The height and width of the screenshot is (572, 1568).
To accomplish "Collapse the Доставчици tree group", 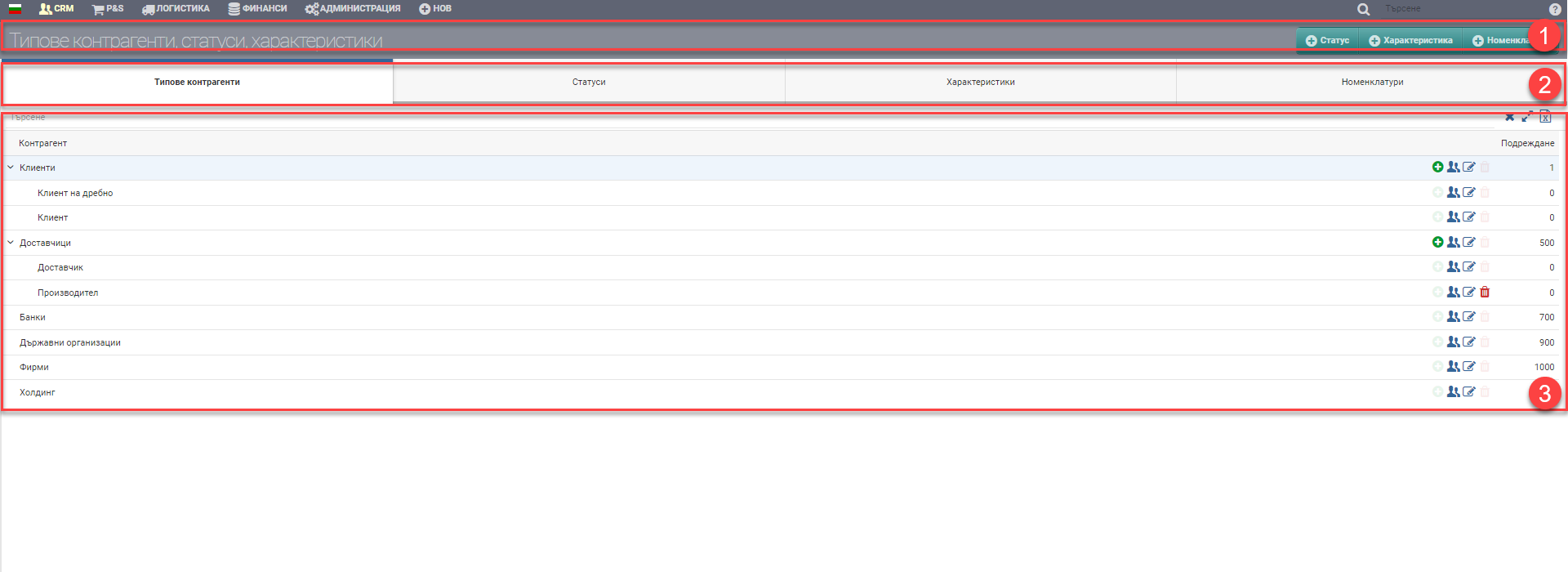I will tap(11, 243).
